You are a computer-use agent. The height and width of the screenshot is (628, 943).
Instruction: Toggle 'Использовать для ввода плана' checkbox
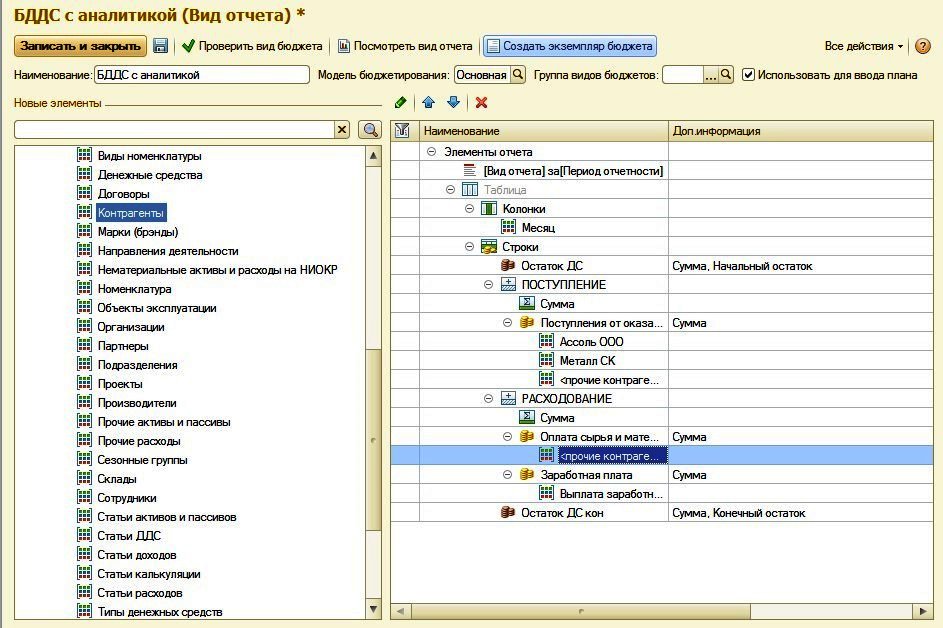749,75
